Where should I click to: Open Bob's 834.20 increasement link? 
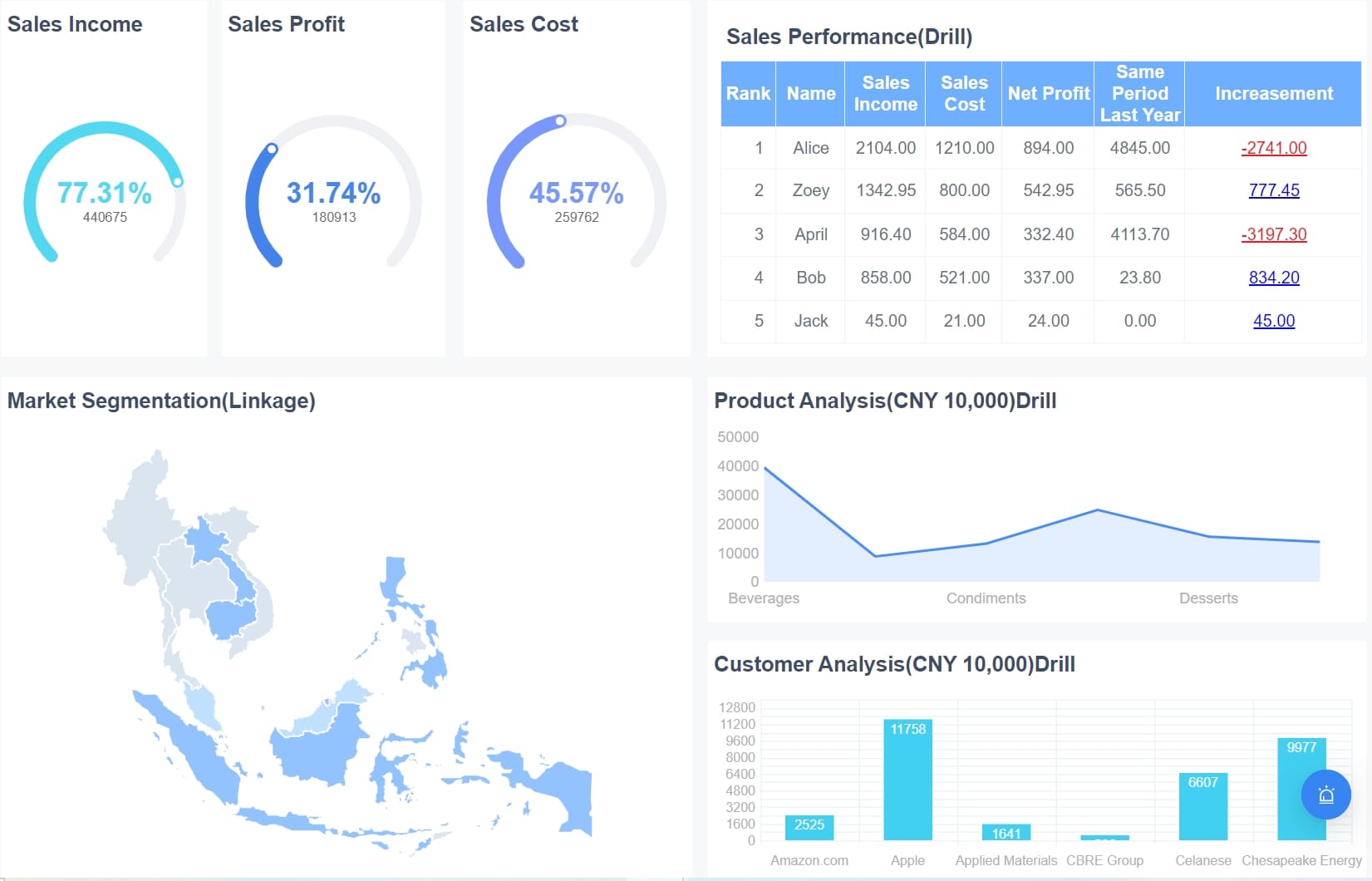pyautogui.click(x=1273, y=278)
